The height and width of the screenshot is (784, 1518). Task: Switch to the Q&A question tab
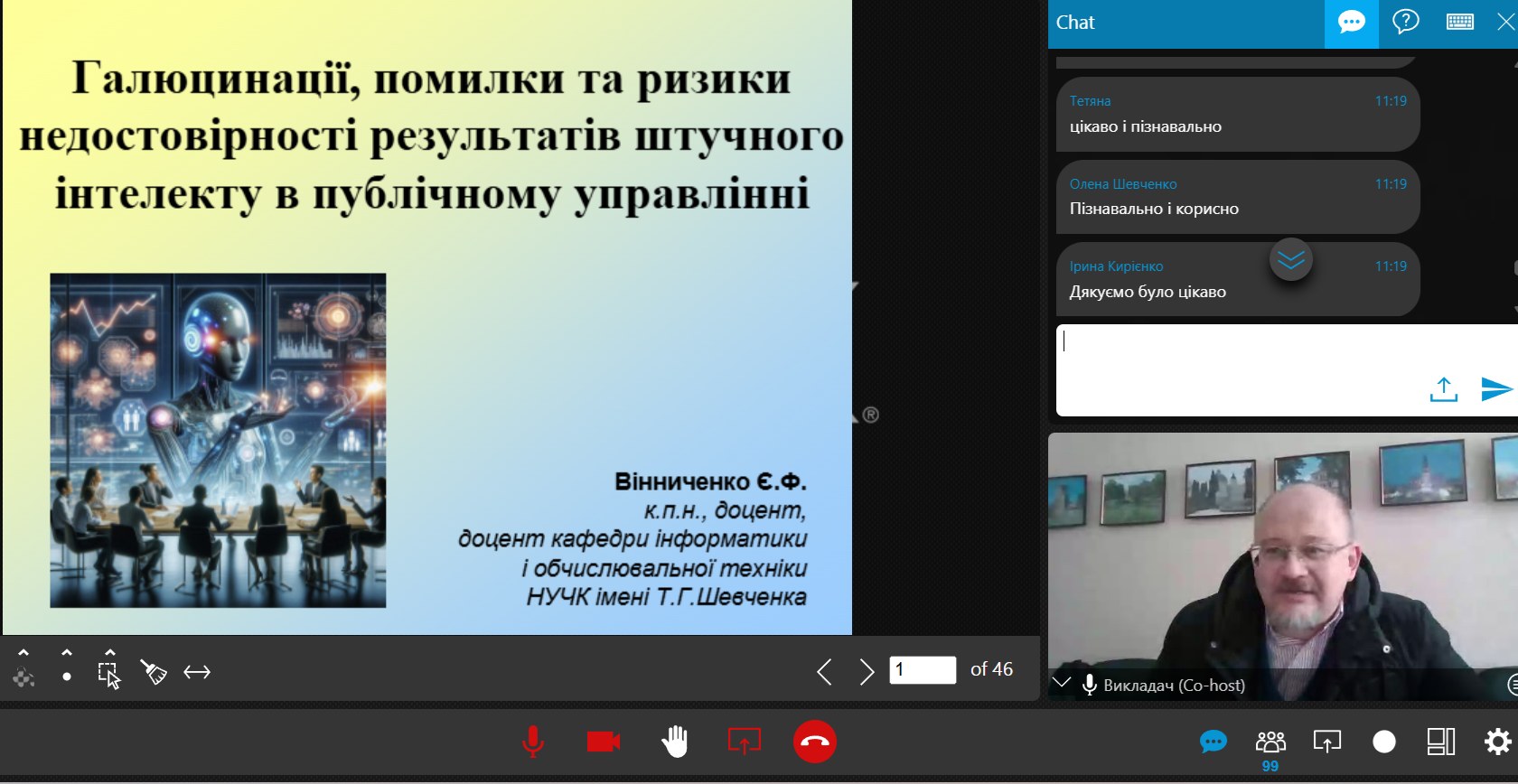1406,23
